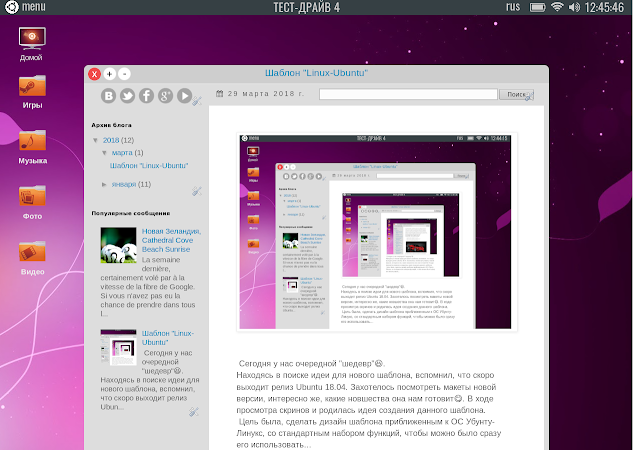The image size is (640, 450).
Task: Open the 2018 archive link
Action: point(111,140)
